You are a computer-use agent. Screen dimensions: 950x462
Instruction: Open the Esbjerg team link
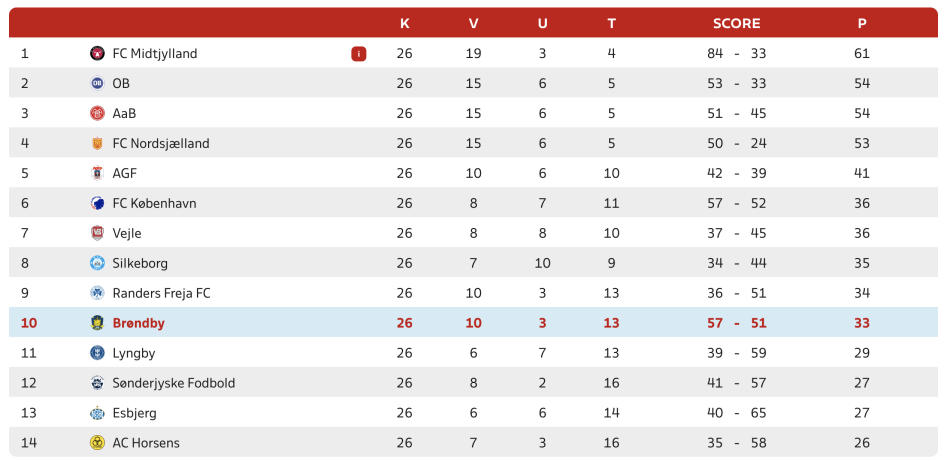click(x=135, y=414)
